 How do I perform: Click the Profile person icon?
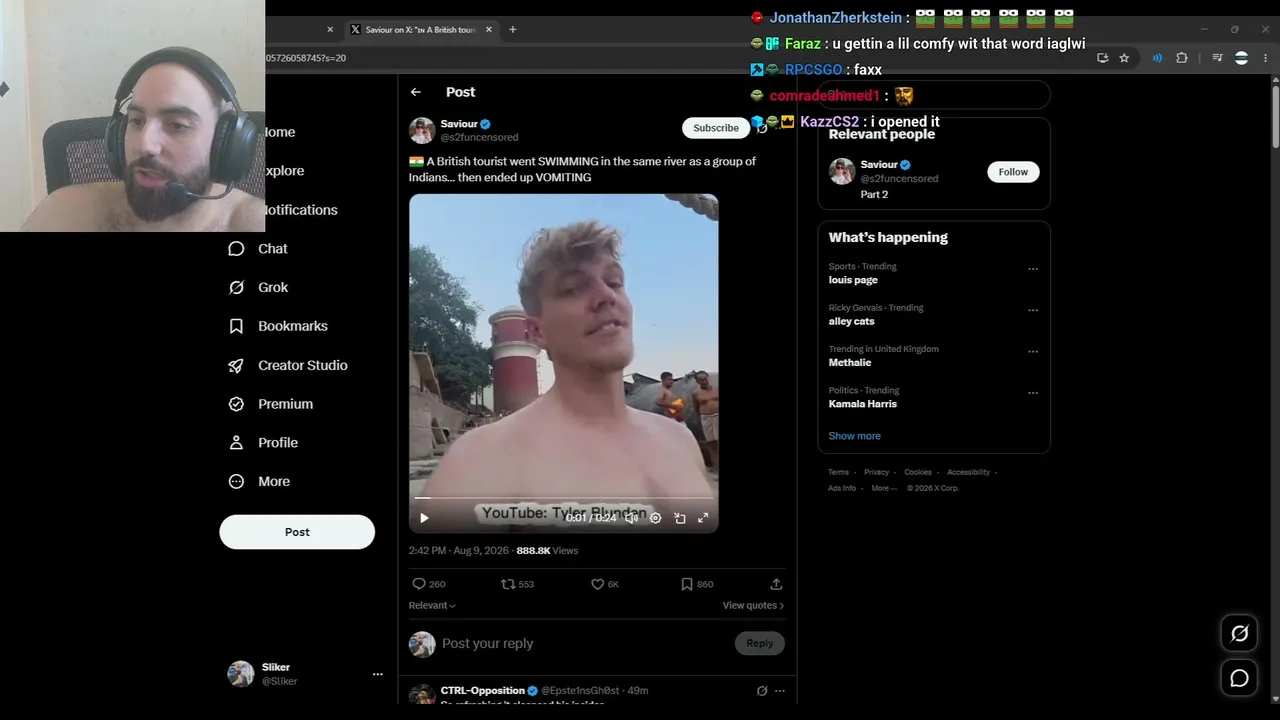coord(236,443)
